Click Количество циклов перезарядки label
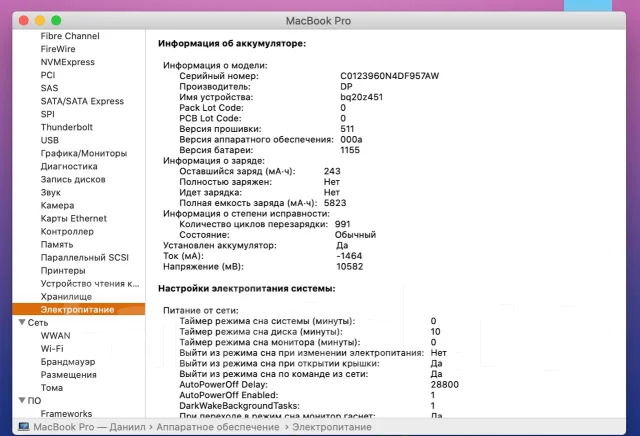The width and height of the screenshot is (640, 436). (x=253, y=224)
